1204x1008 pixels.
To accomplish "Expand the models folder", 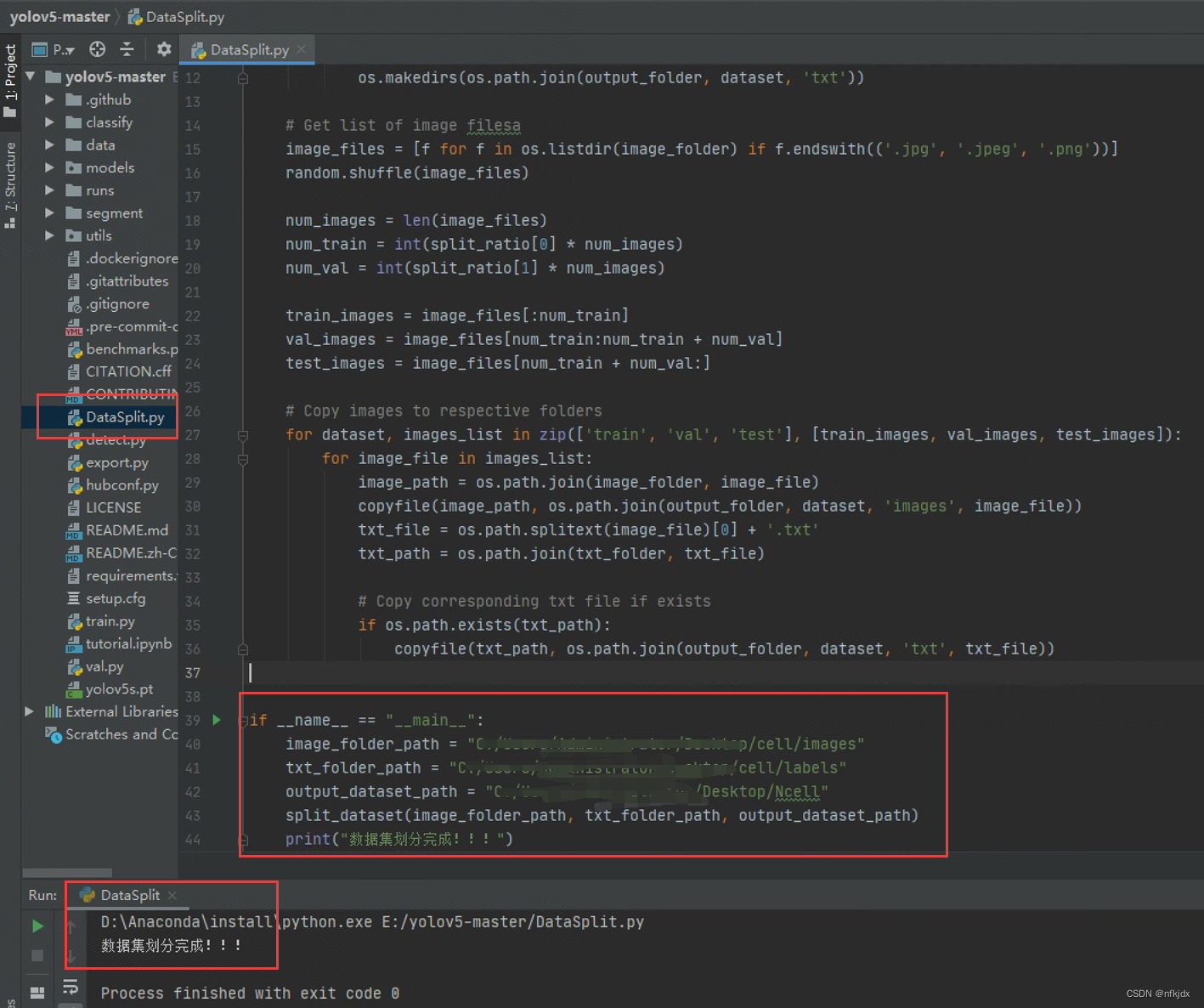I will (49, 167).
